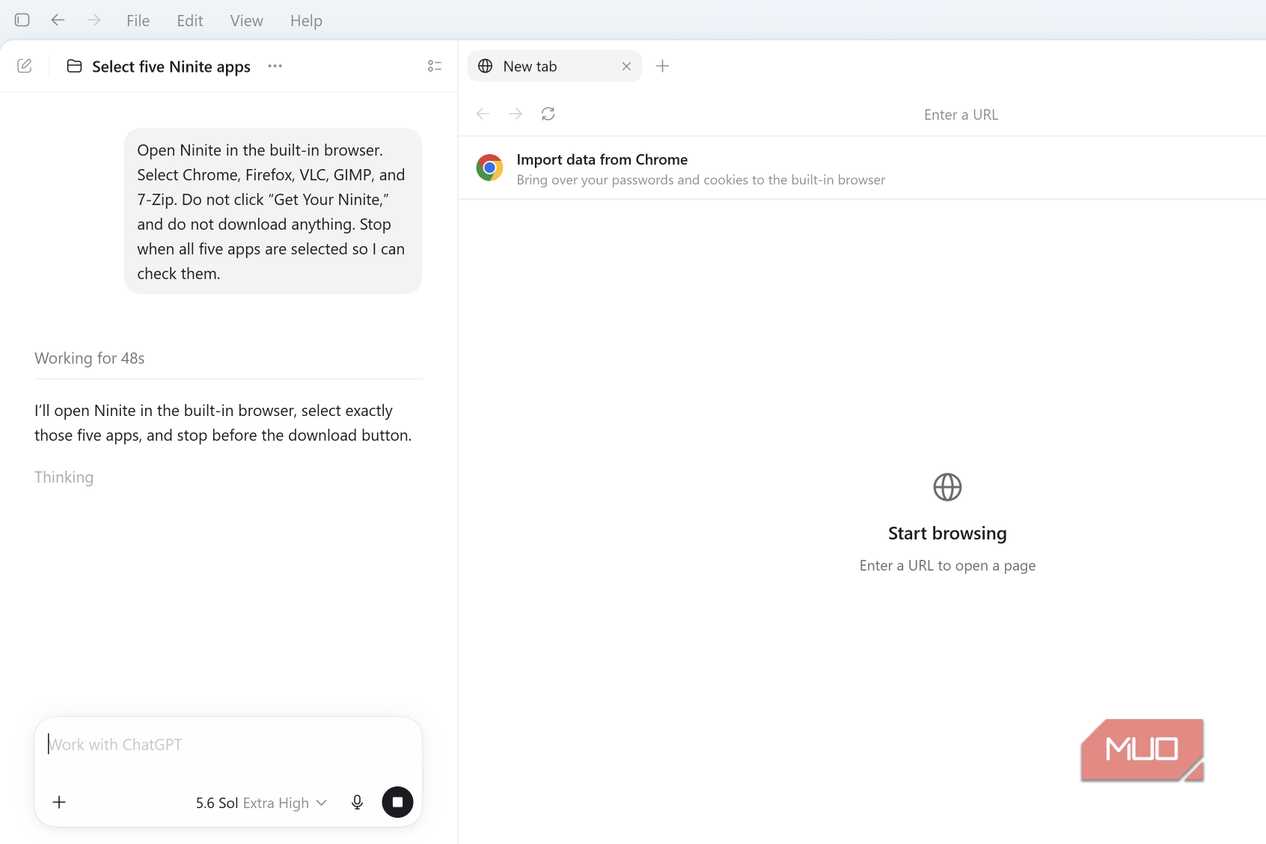Open the chat title three-dot options menu

point(275,66)
